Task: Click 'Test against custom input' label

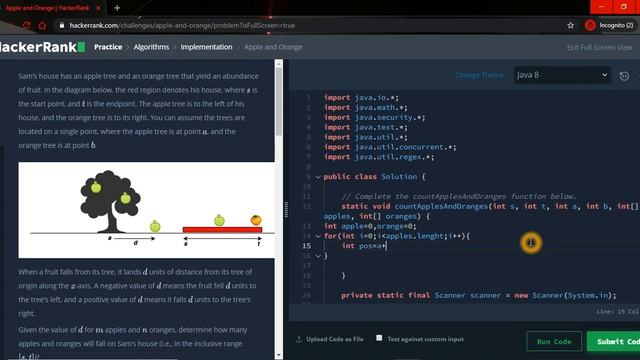Action: click(425, 339)
